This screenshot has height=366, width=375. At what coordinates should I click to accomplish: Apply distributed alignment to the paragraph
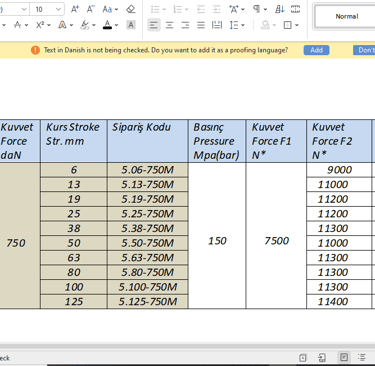click(217, 25)
